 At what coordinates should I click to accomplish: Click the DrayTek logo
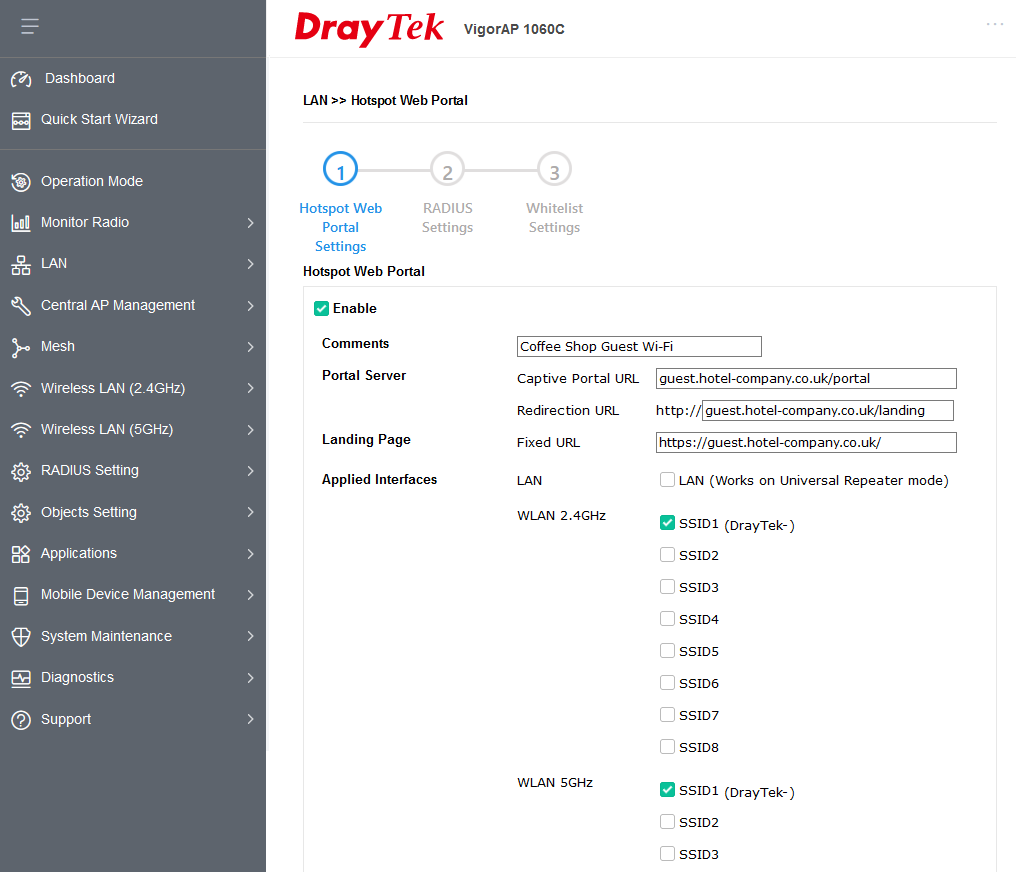point(369,29)
